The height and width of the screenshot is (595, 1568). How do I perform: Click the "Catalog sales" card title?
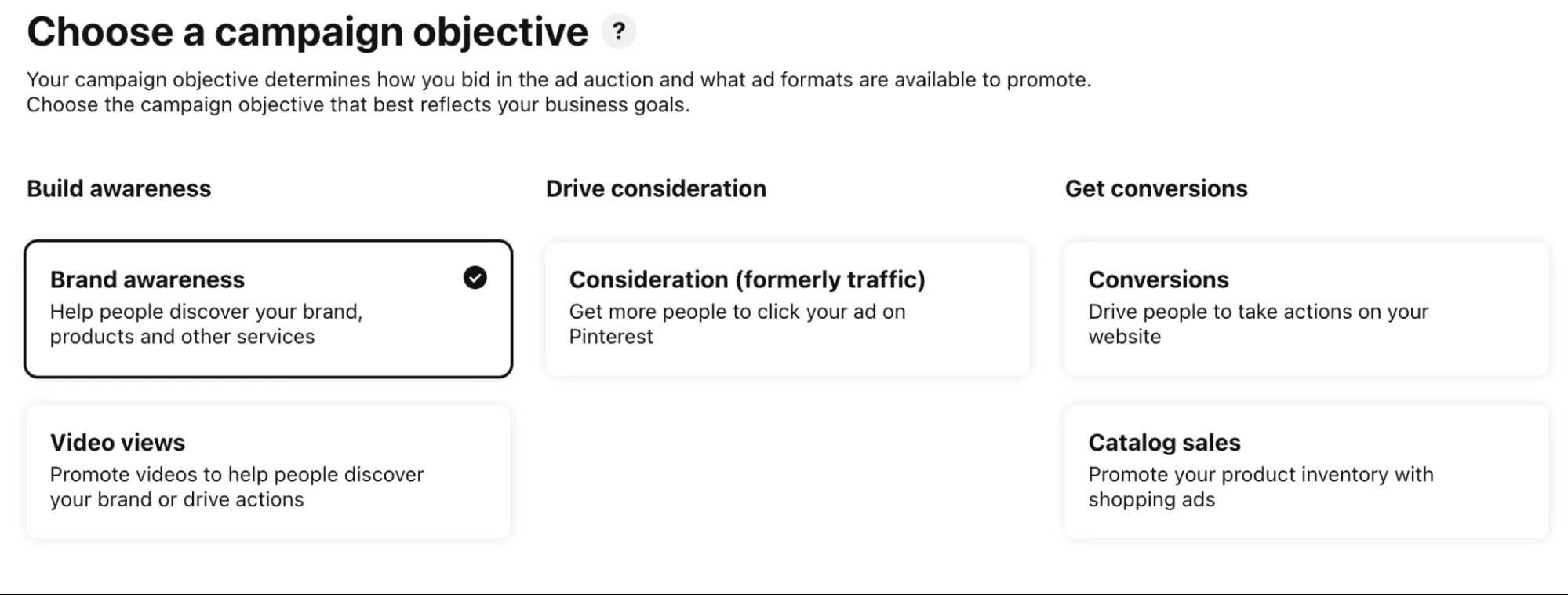click(x=1164, y=443)
